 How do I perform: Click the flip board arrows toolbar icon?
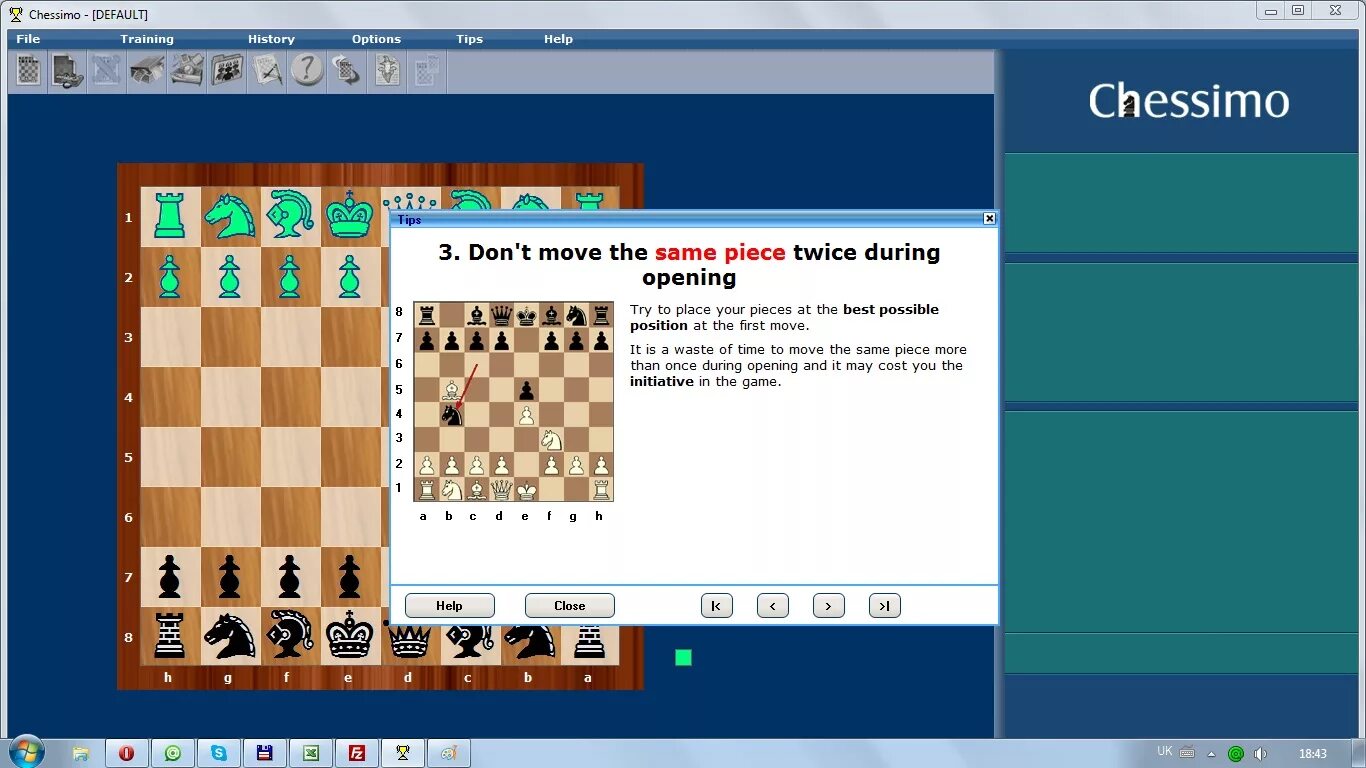click(x=347, y=71)
